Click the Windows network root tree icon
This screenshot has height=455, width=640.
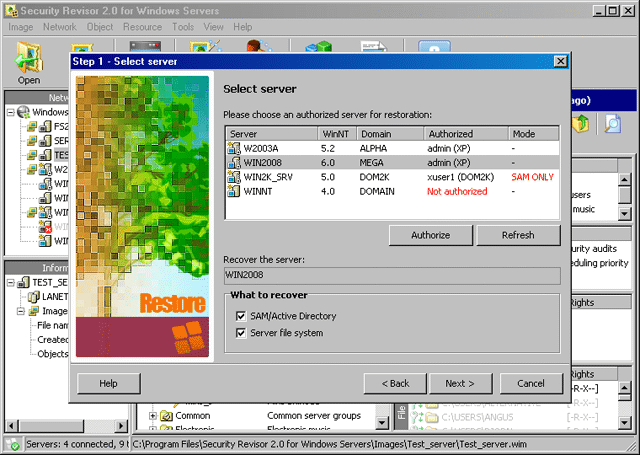pyautogui.click(x=22, y=113)
